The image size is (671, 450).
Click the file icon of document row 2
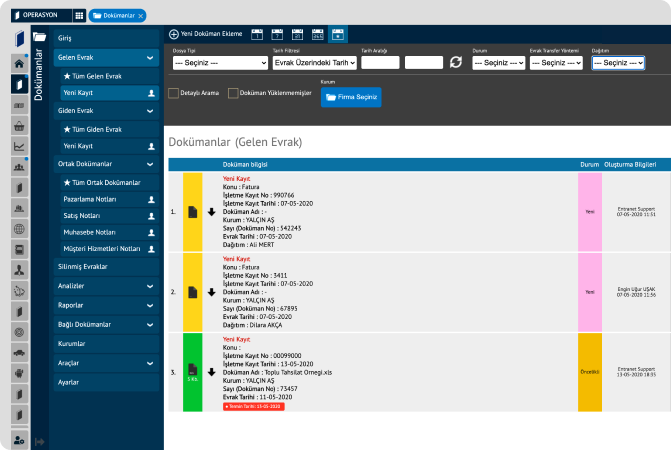(193, 292)
